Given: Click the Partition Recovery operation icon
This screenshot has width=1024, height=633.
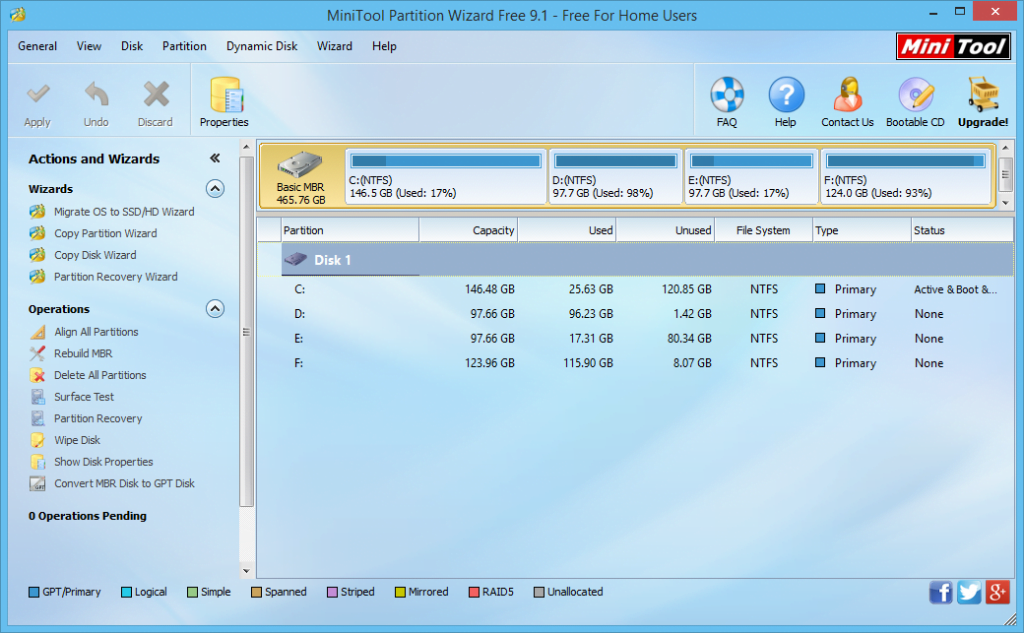Looking at the screenshot, I should [37, 418].
